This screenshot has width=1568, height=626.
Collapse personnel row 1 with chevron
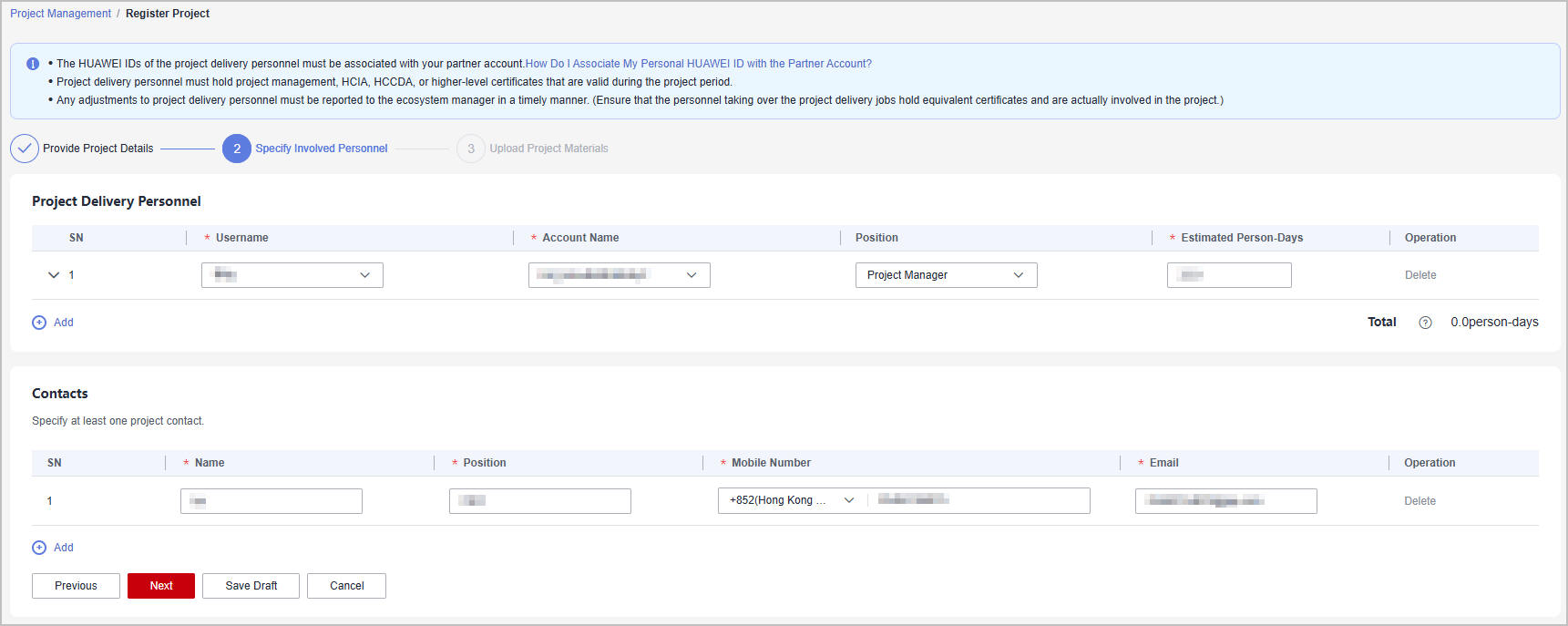54,275
